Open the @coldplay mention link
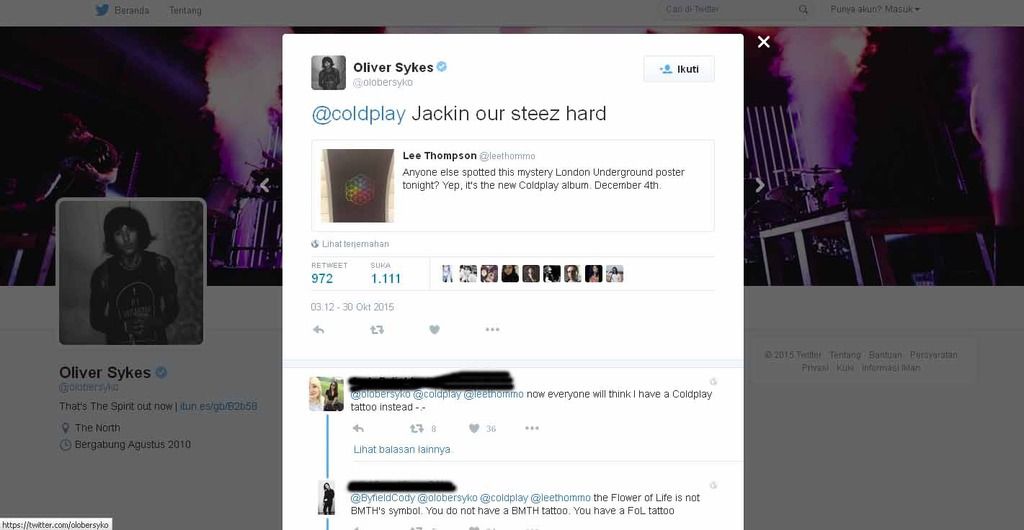 pos(359,114)
